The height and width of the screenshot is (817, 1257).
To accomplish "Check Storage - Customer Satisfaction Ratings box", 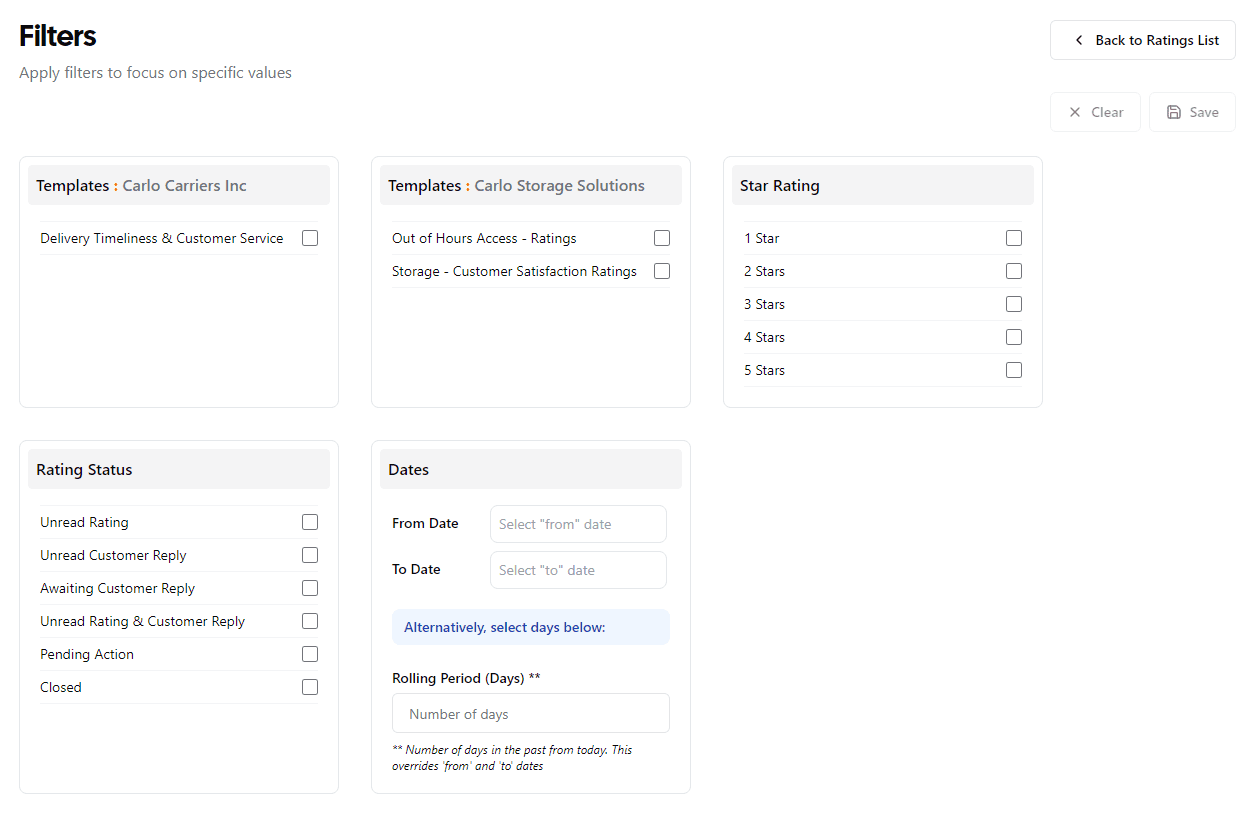I will pos(662,271).
